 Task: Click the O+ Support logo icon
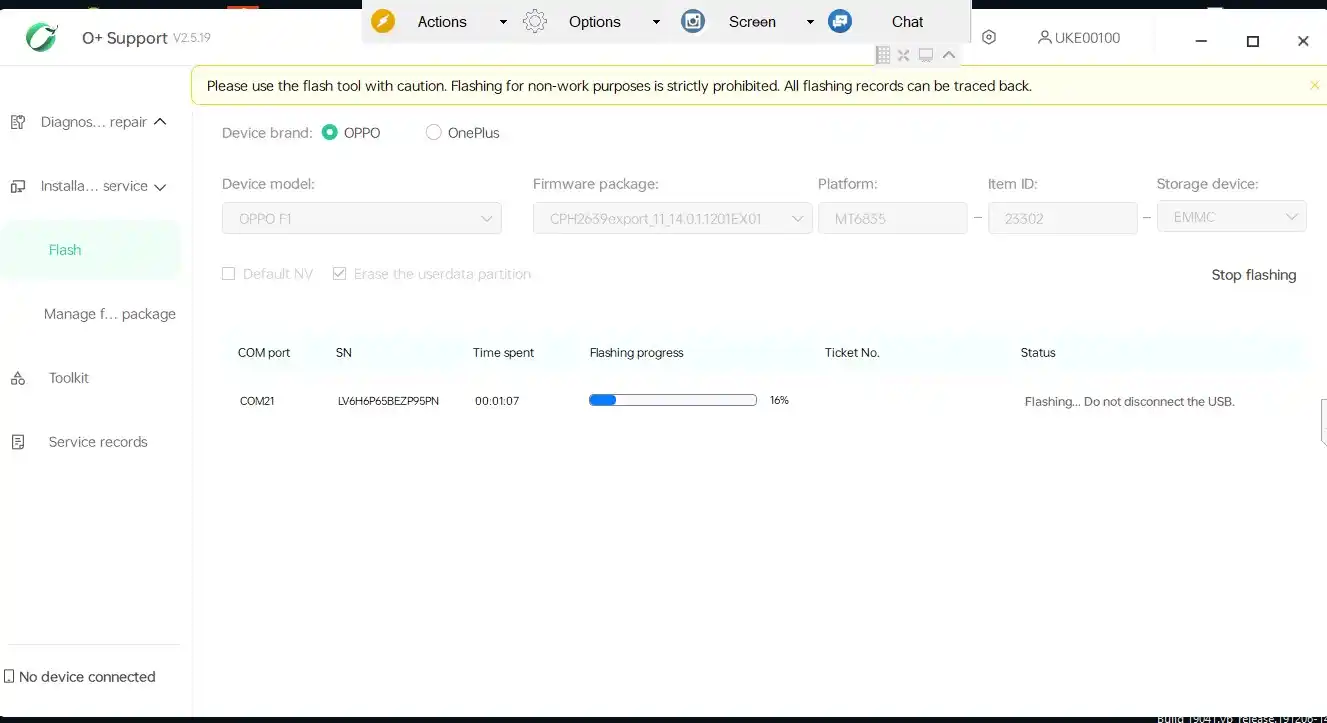(42, 38)
